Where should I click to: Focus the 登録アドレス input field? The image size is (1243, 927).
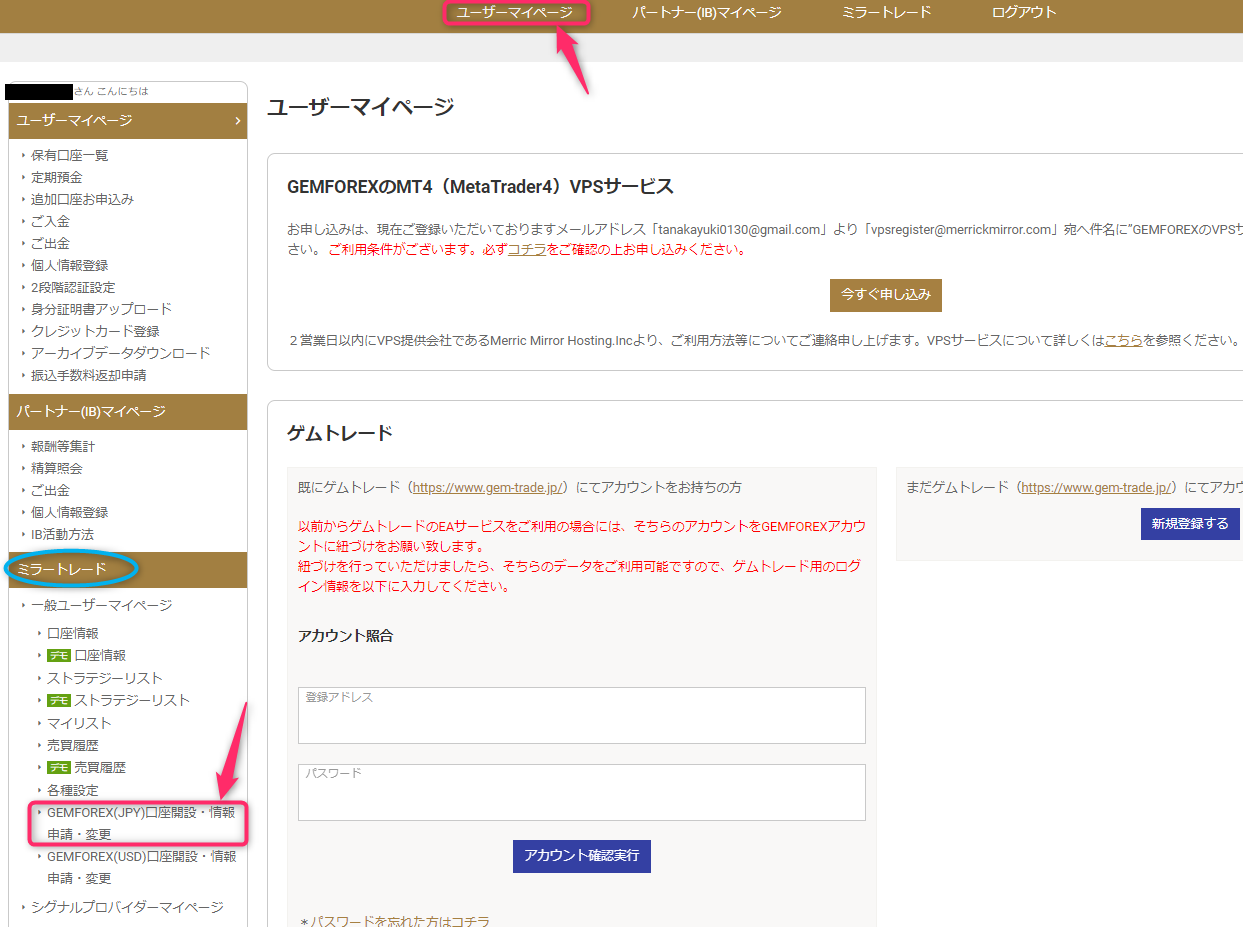pyautogui.click(x=582, y=715)
